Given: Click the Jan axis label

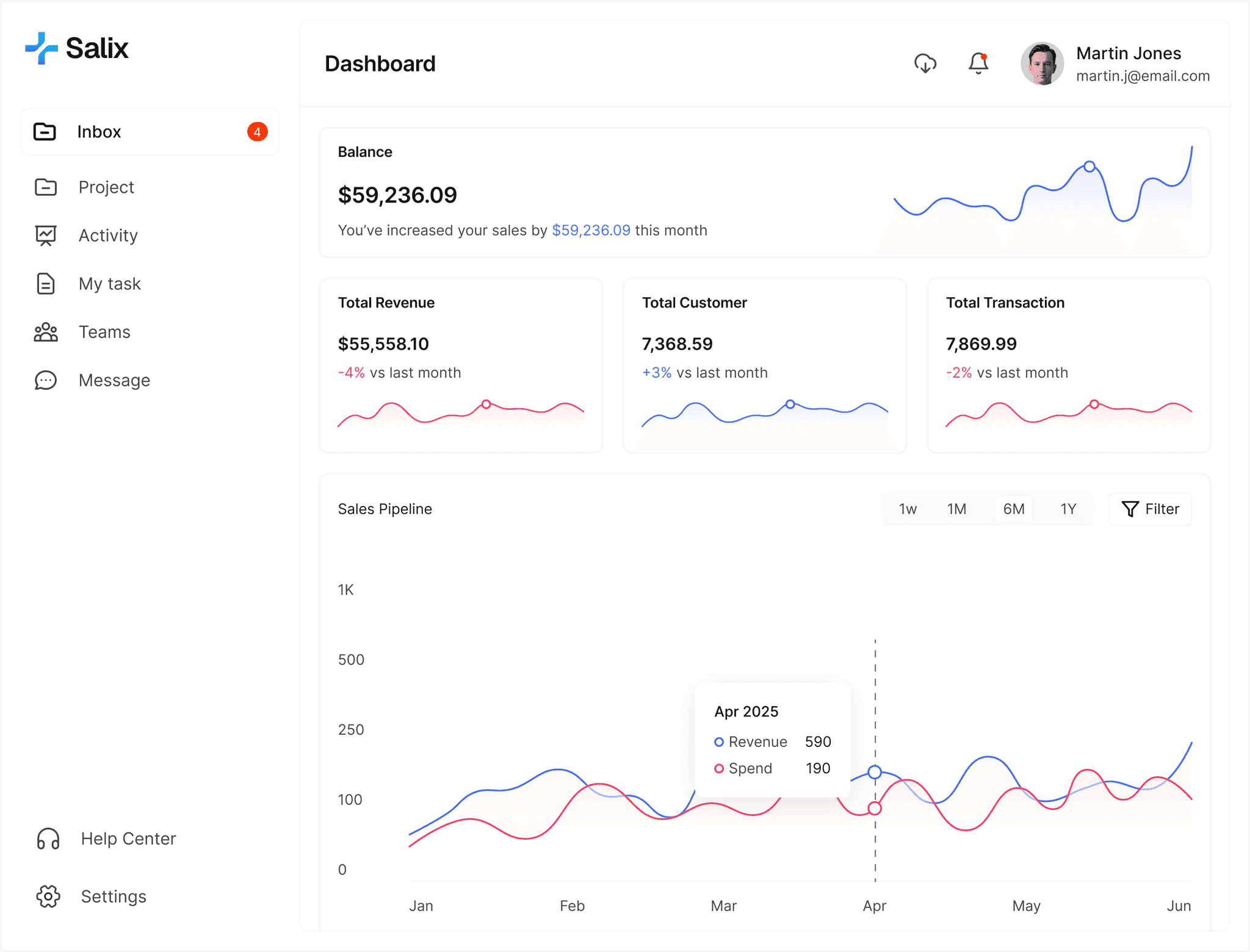Looking at the screenshot, I should click(x=421, y=906).
